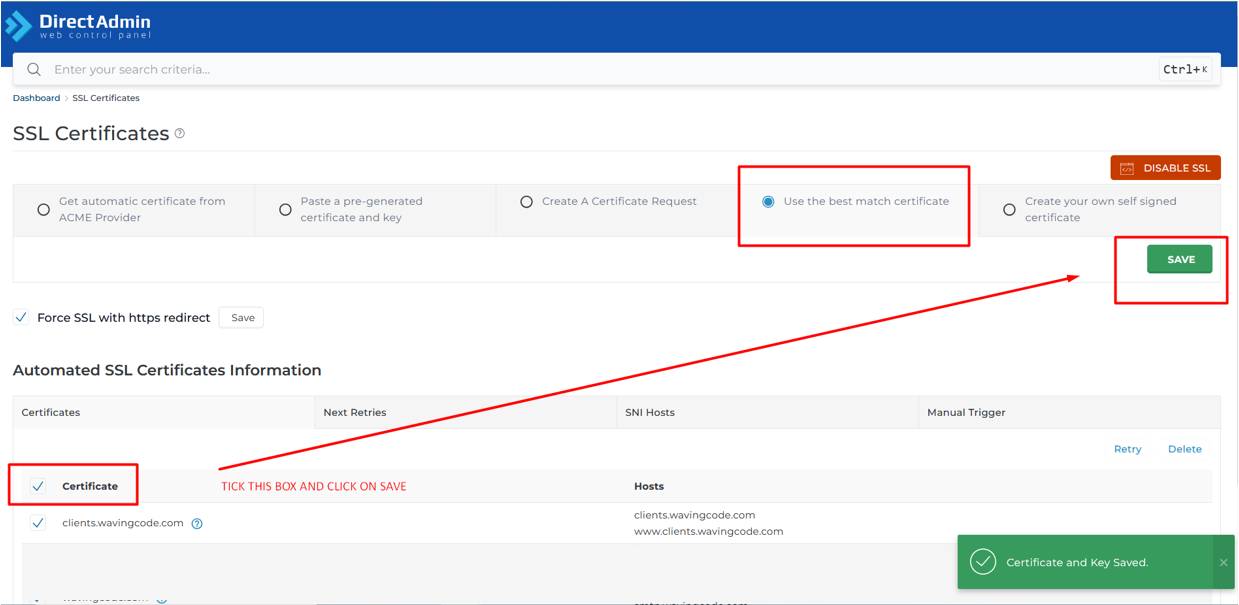Screen dimensions: 1239x605
Task: Click the Retry link
Action: (1127, 449)
